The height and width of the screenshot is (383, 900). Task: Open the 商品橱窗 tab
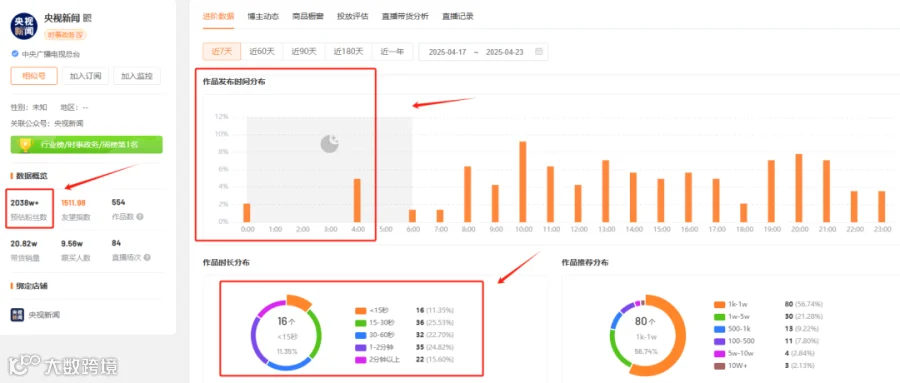click(308, 17)
